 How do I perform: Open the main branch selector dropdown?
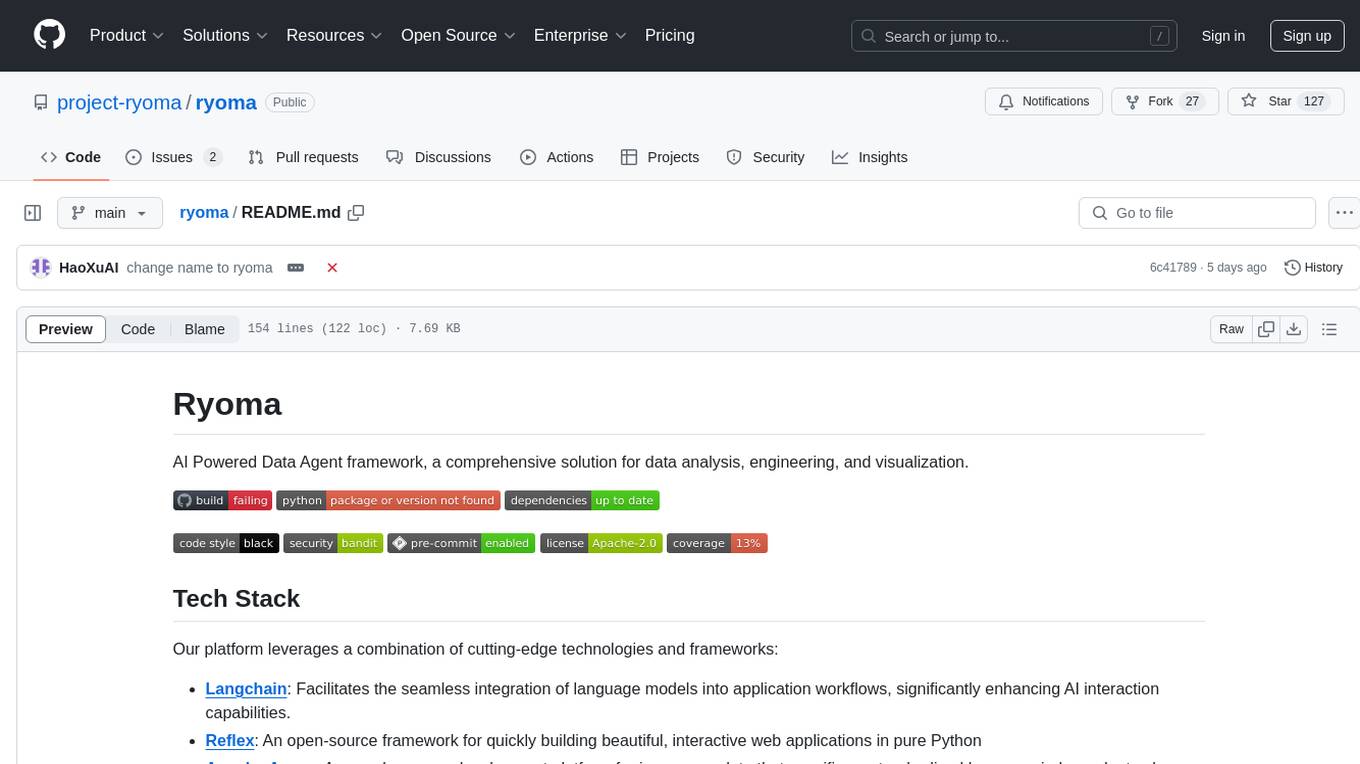(x=109, y=213)
